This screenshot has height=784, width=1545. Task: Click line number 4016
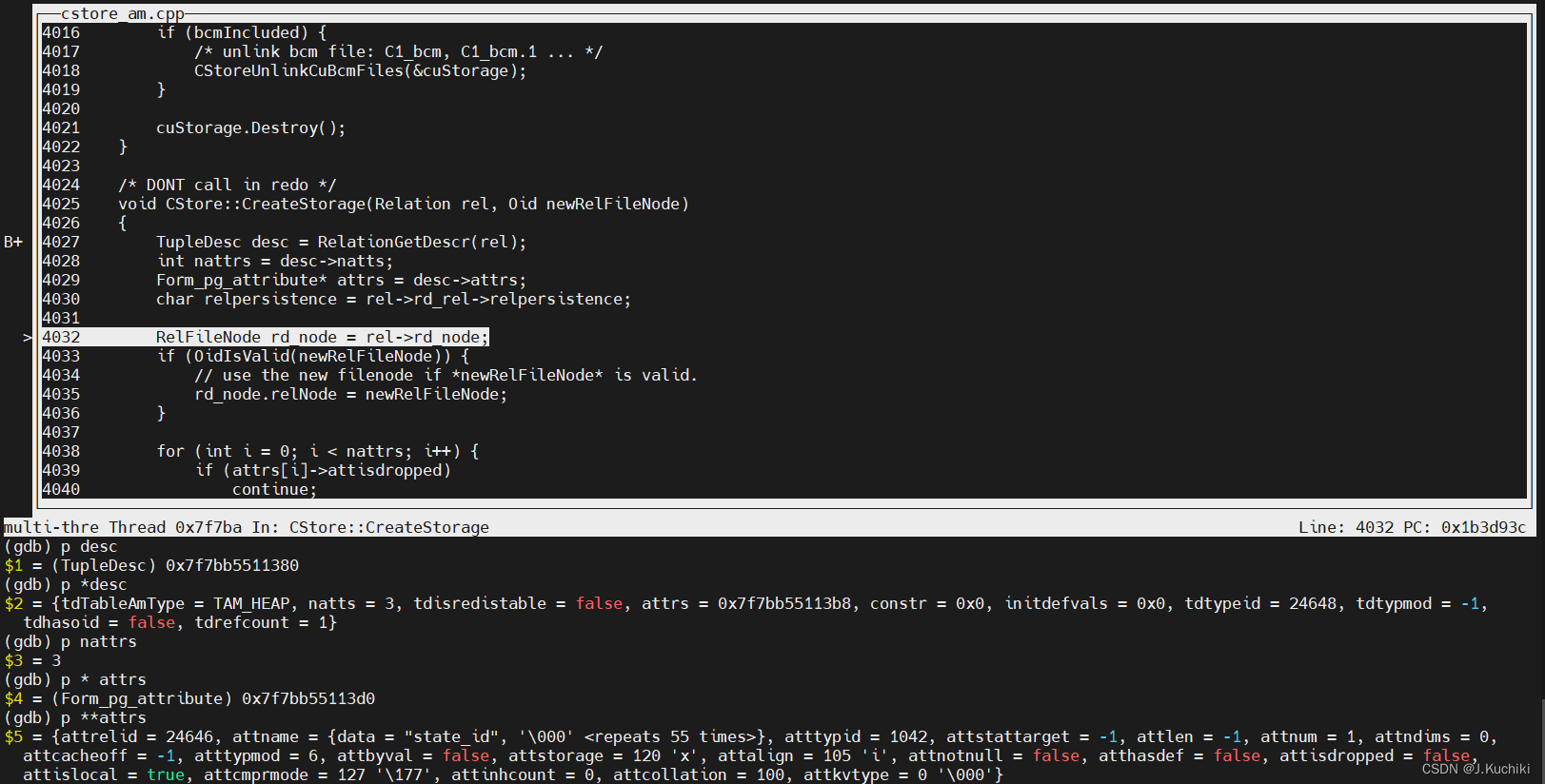(x=61, y=32)
